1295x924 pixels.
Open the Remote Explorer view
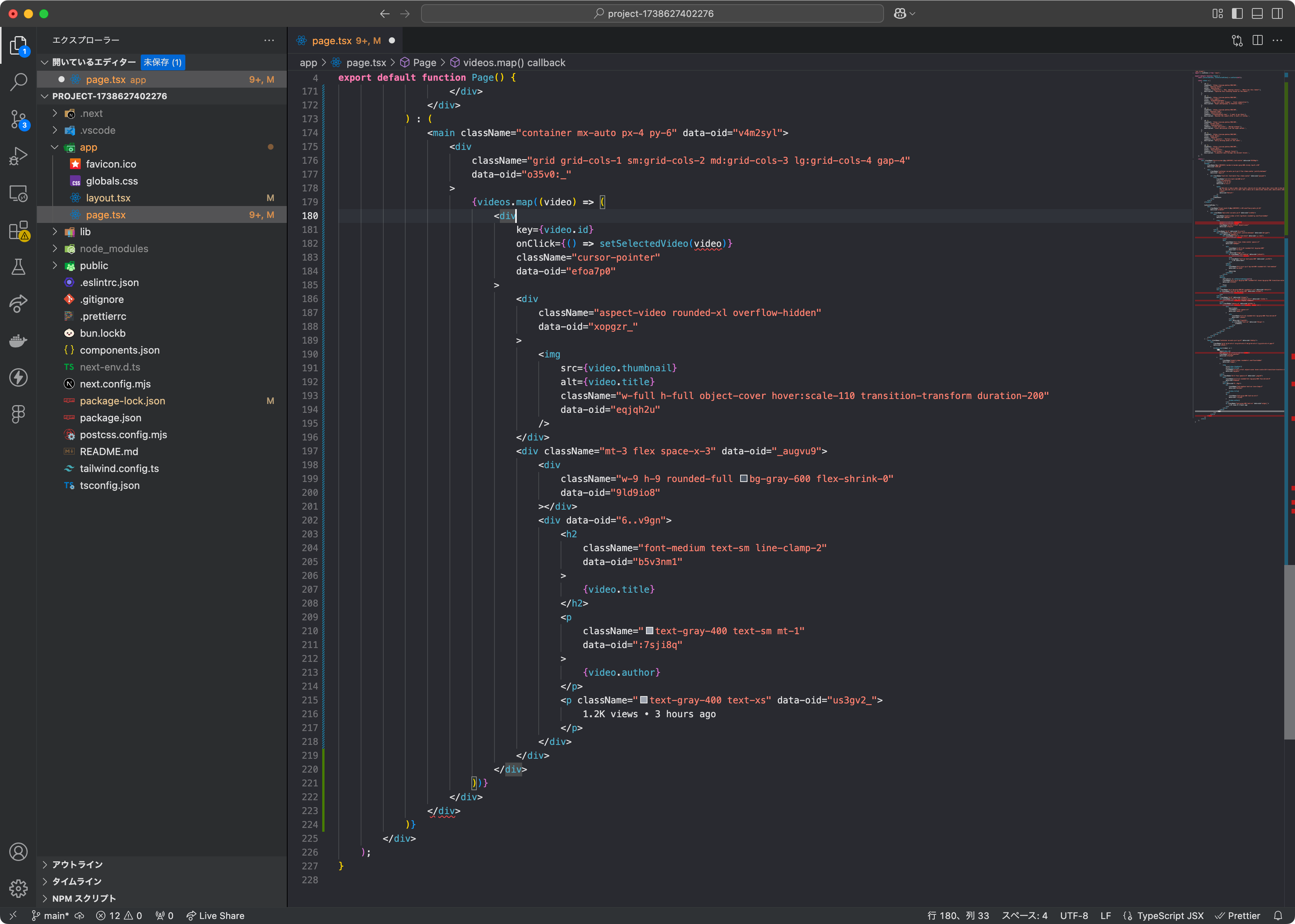click(18, 193)
